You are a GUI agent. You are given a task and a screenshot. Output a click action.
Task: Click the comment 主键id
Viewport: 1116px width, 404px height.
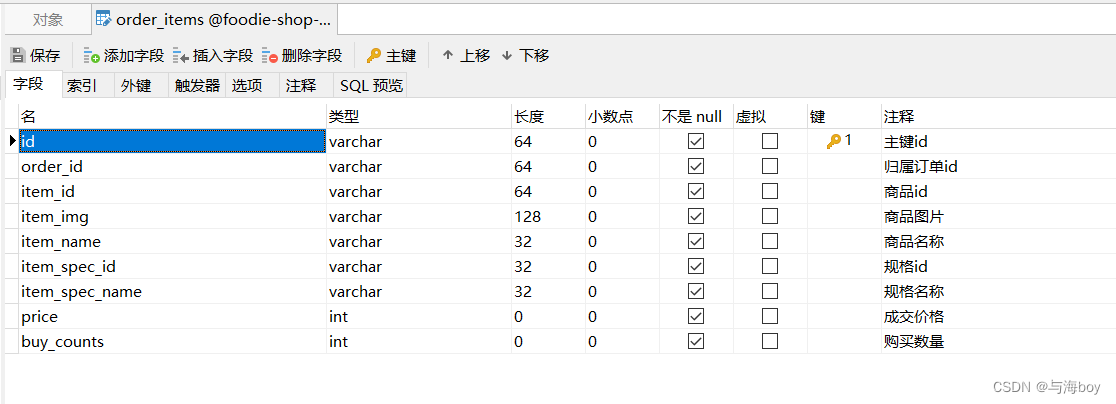pyautogui.click(x=905, y=142)
